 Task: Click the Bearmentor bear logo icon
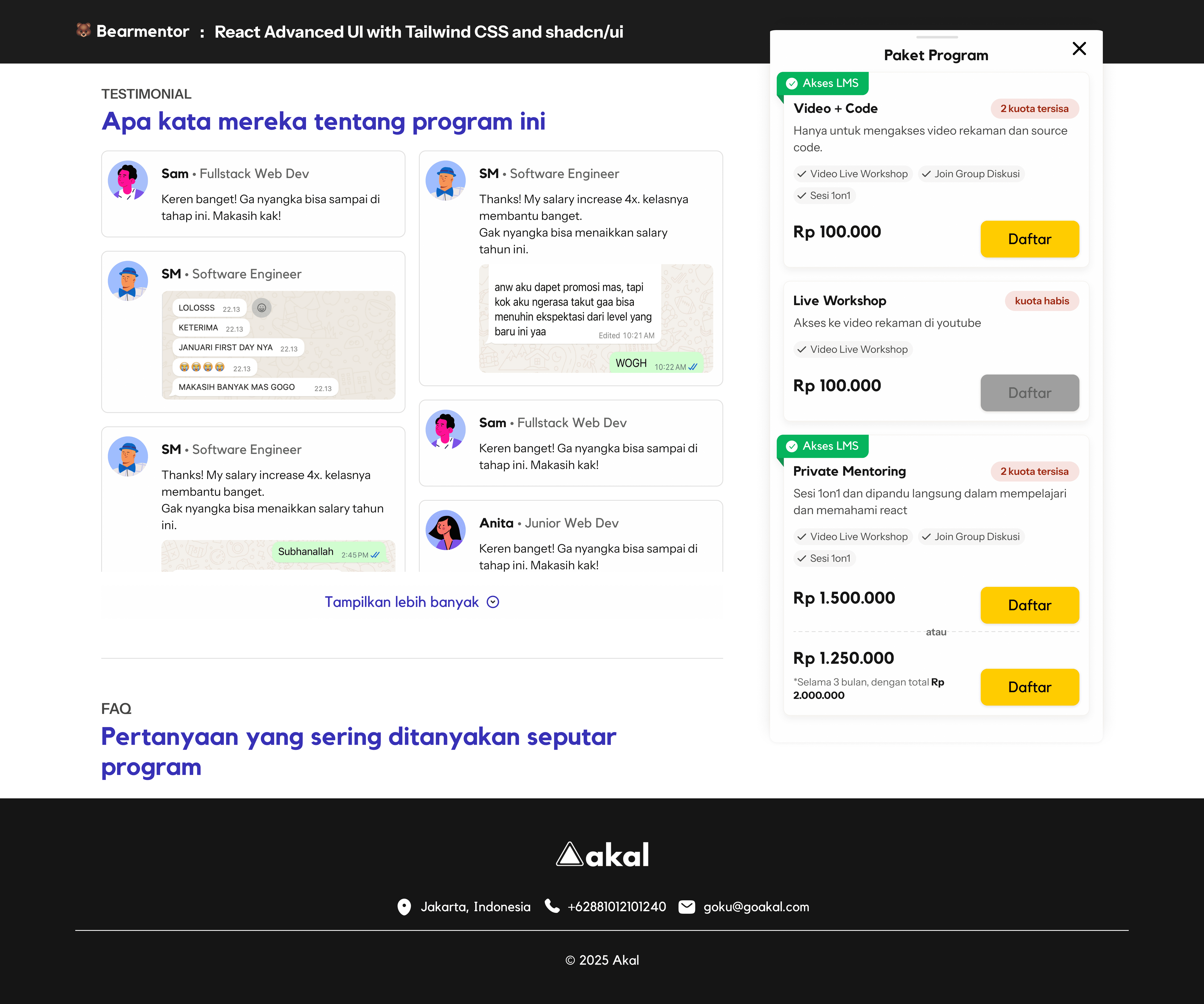point(84,30)
